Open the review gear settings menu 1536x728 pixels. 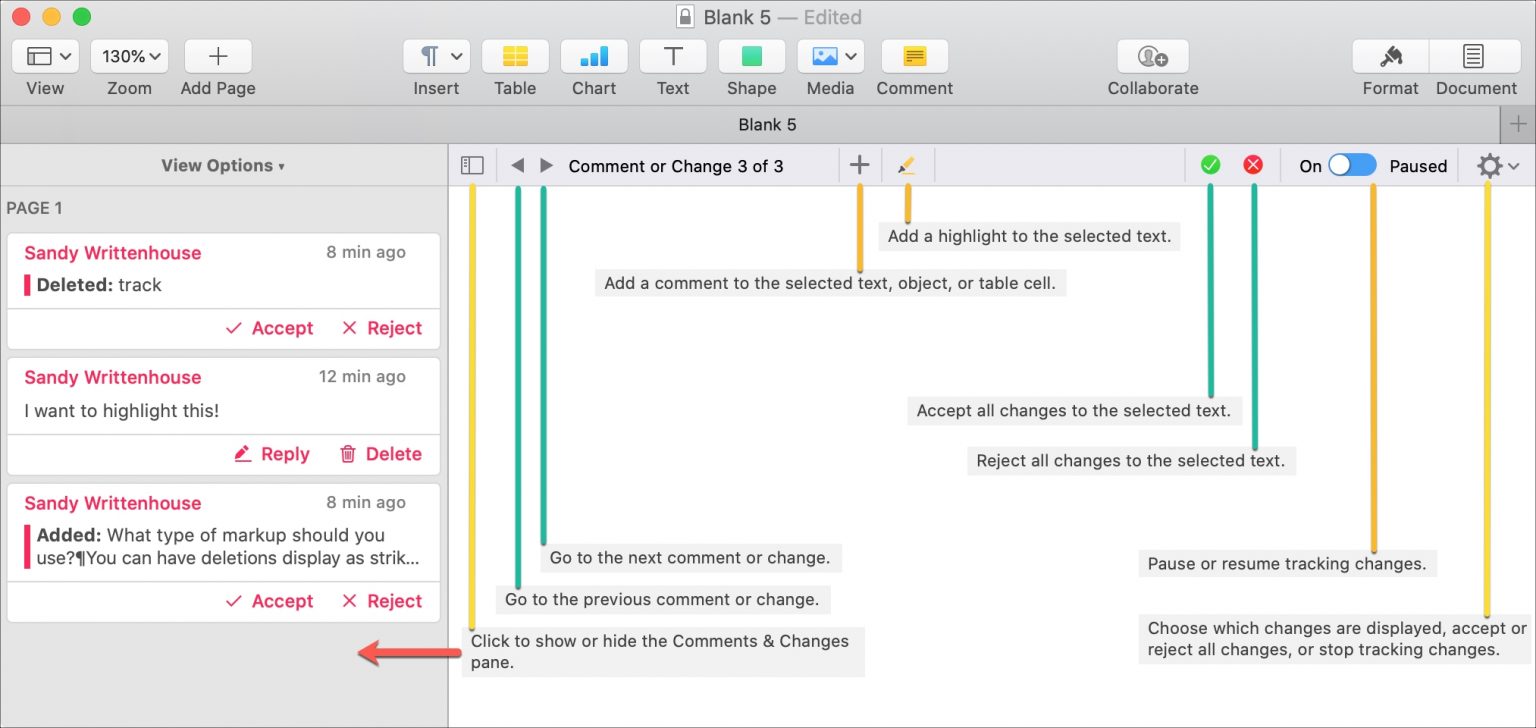click(1498, 166)
